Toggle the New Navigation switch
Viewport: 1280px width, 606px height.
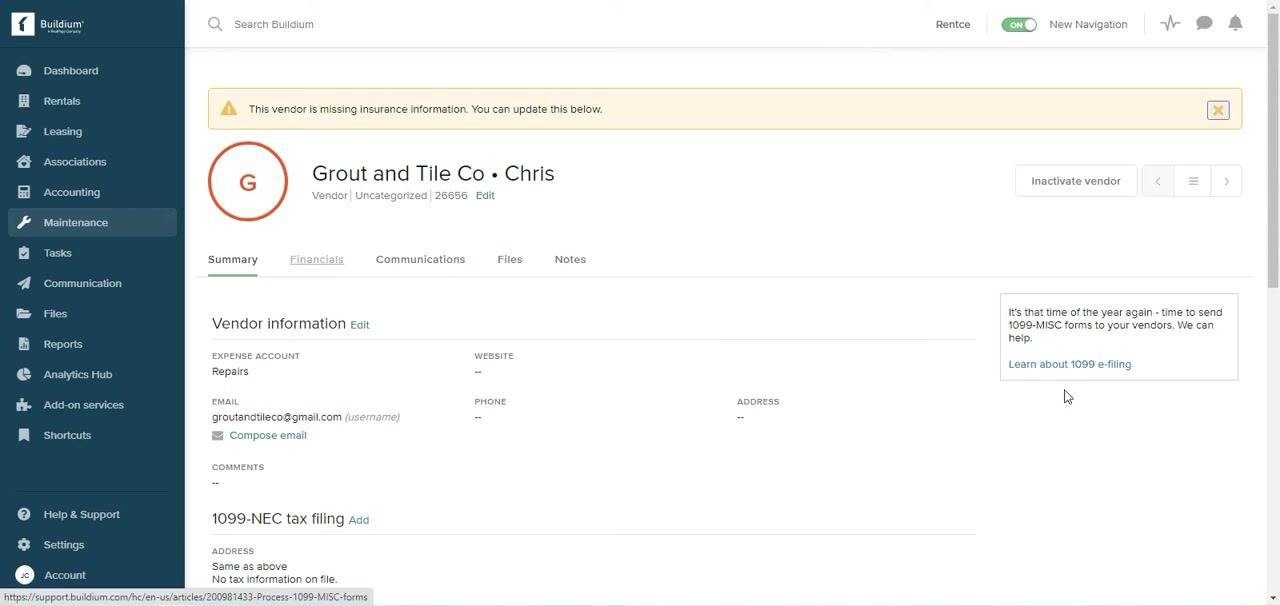point(1019,24)
